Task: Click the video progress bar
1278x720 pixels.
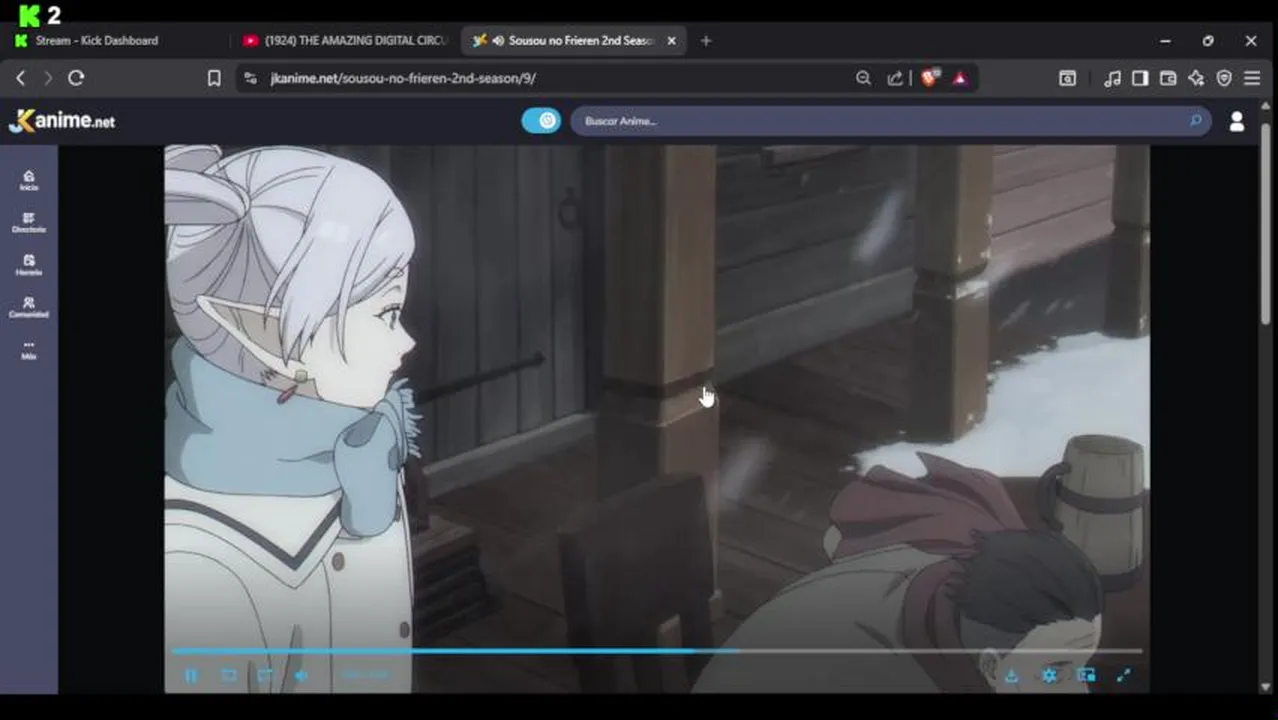Action: tap(657, 651)
